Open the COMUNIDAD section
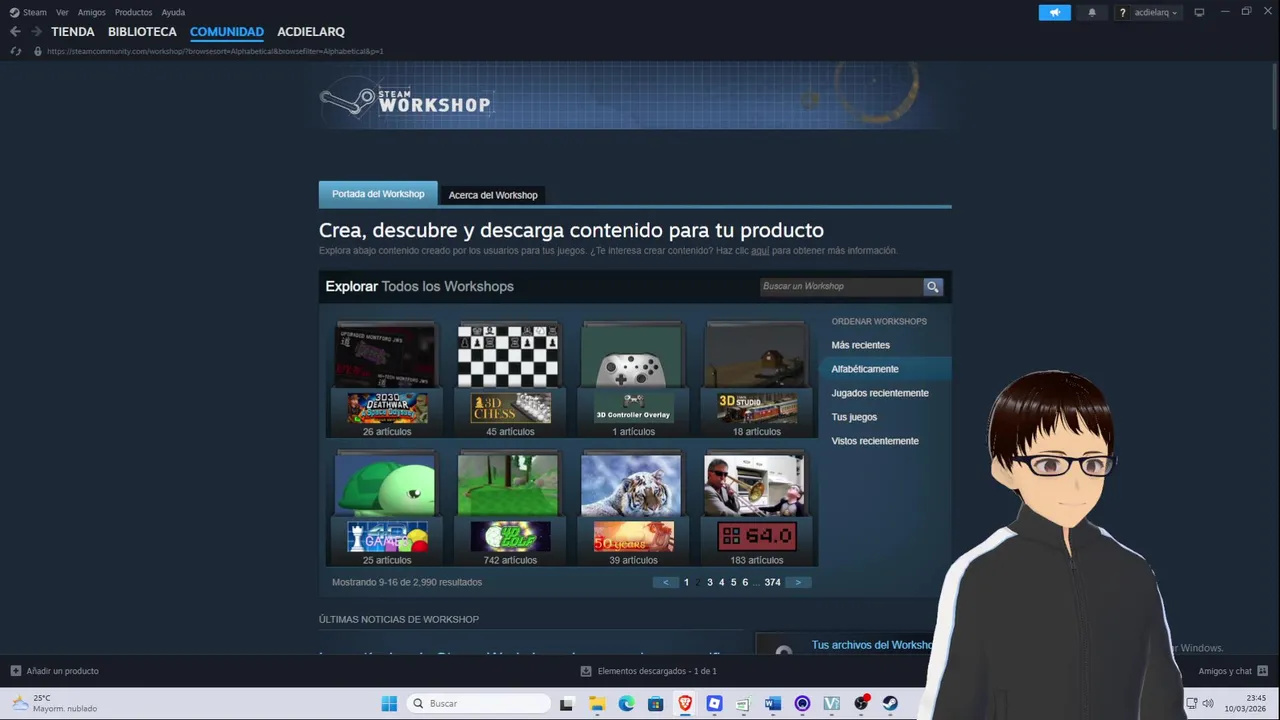This screenshot has height=720, width=1280. click(x=227, y=32)
